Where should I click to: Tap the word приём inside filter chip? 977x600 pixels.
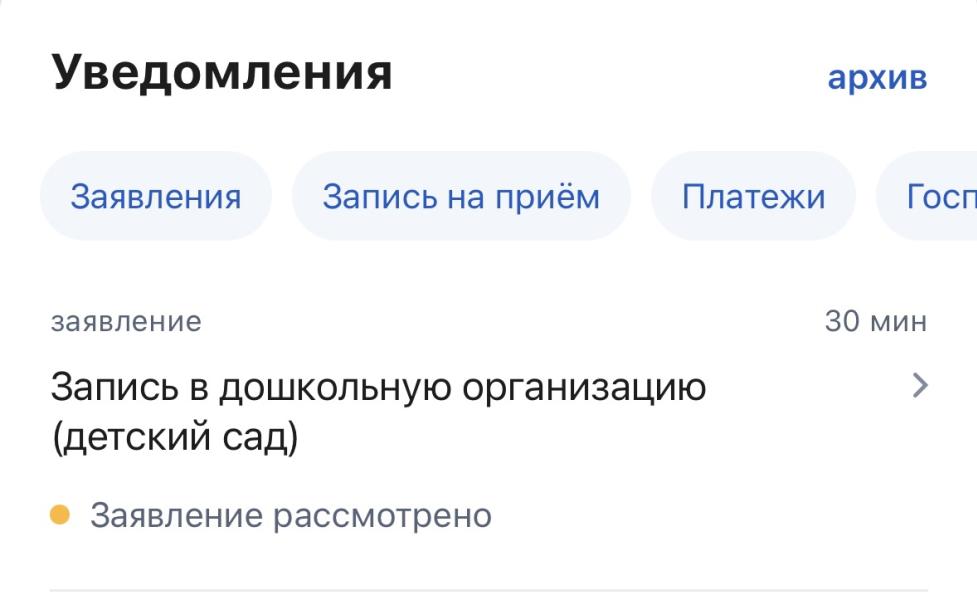[x=547, y=198]
